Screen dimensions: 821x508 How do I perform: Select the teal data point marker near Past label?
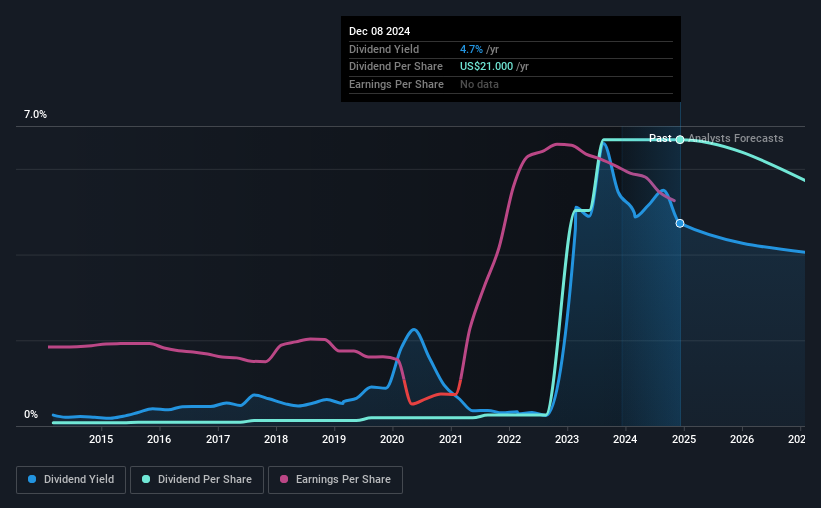point(680,139)
